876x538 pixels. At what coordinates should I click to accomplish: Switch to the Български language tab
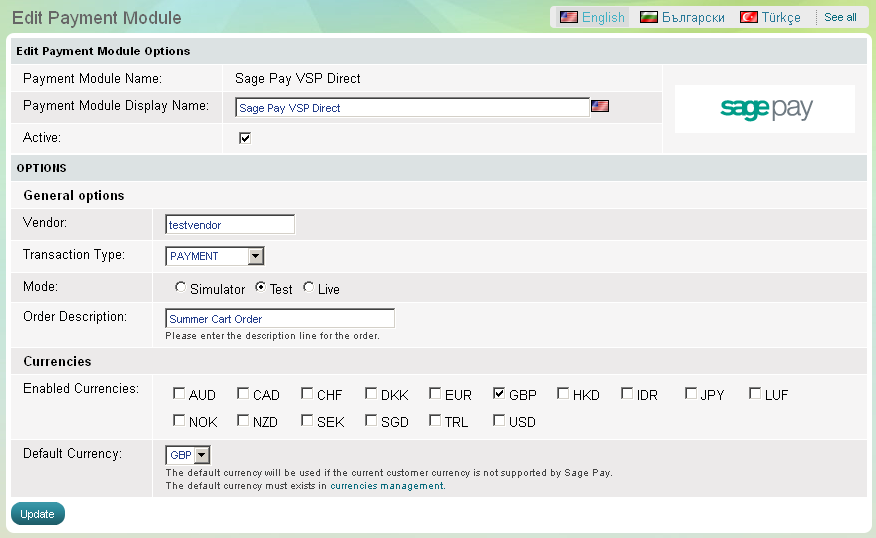tap(692, 17)
